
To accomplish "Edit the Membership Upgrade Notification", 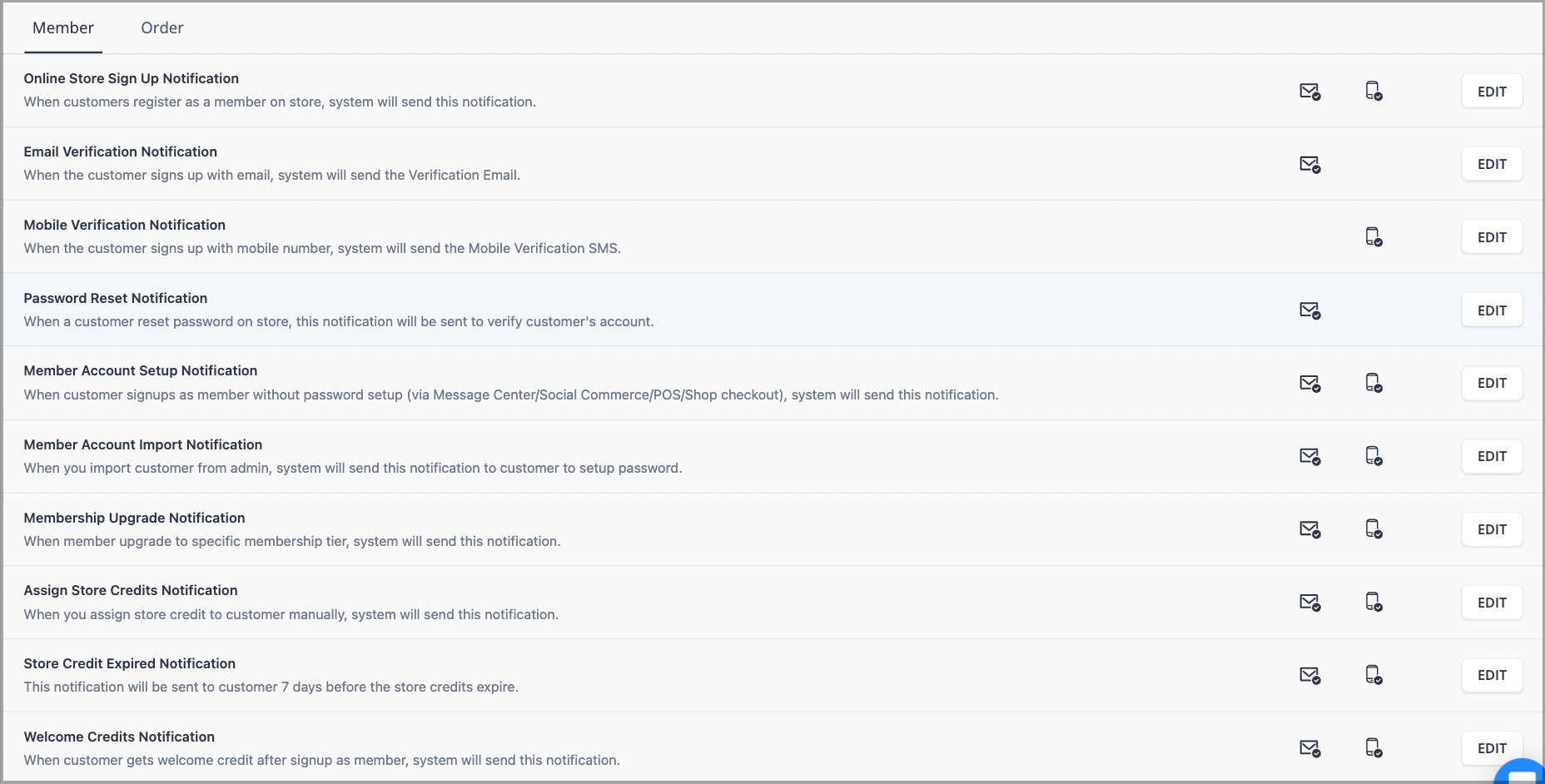I will pos(1492,529).
